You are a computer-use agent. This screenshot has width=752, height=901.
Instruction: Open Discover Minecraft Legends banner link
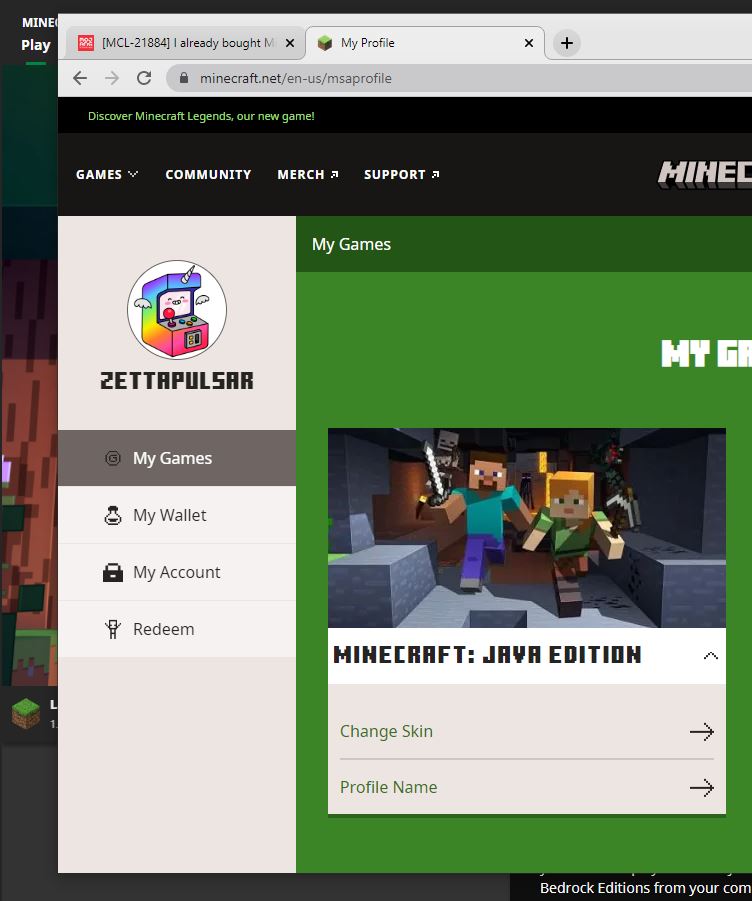click(201, 116)
